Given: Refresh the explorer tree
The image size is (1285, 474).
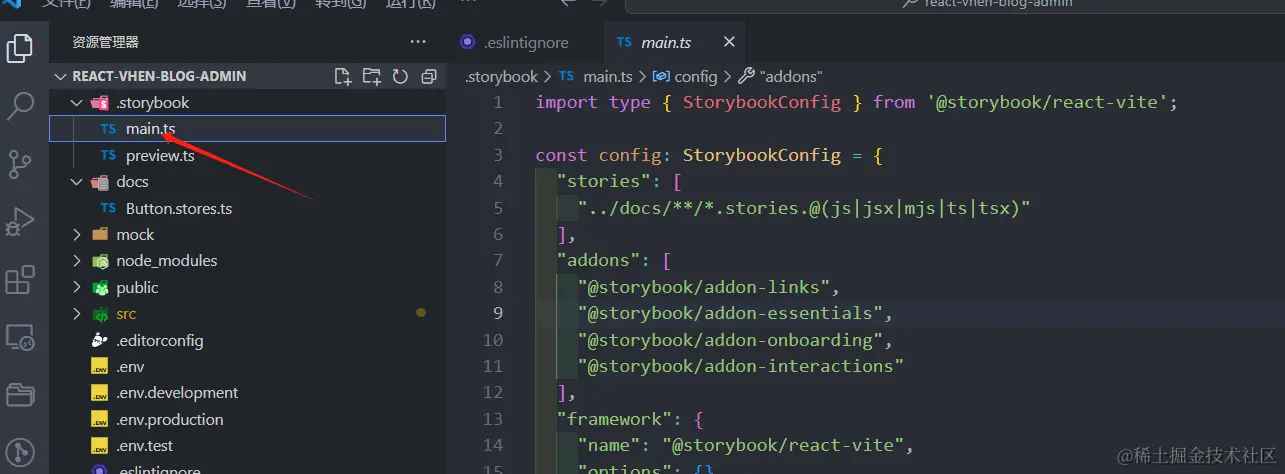Looking at the screenshot, I should tap(401, 76).
